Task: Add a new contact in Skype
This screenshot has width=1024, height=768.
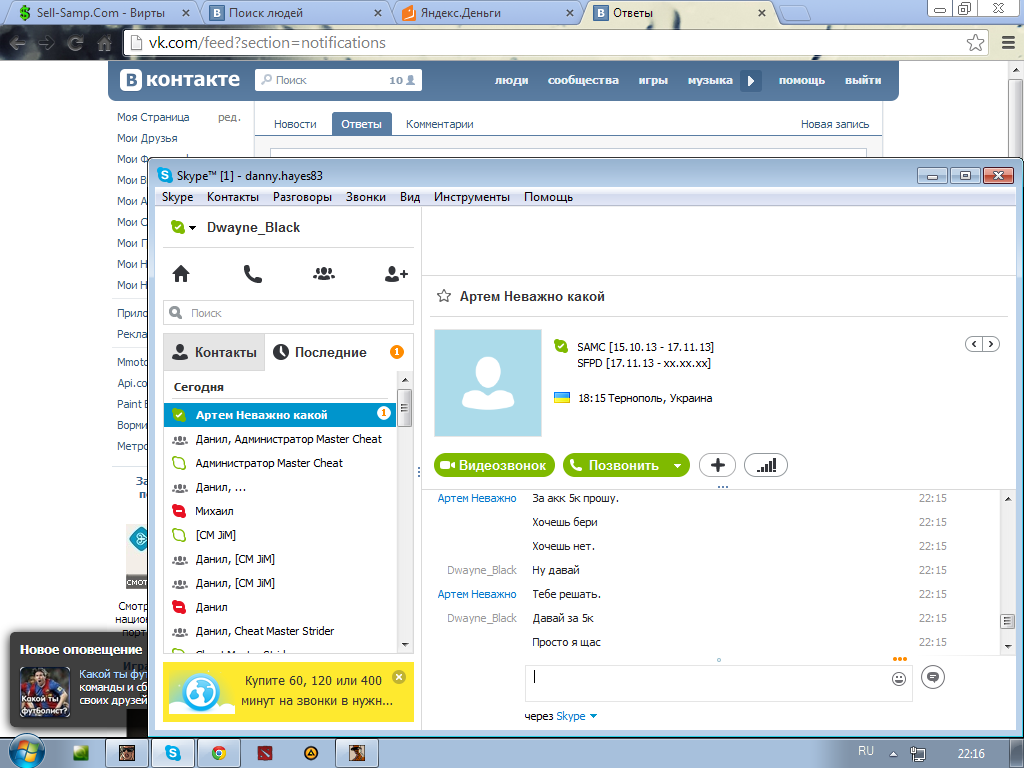Action: (x=396, y=274)
